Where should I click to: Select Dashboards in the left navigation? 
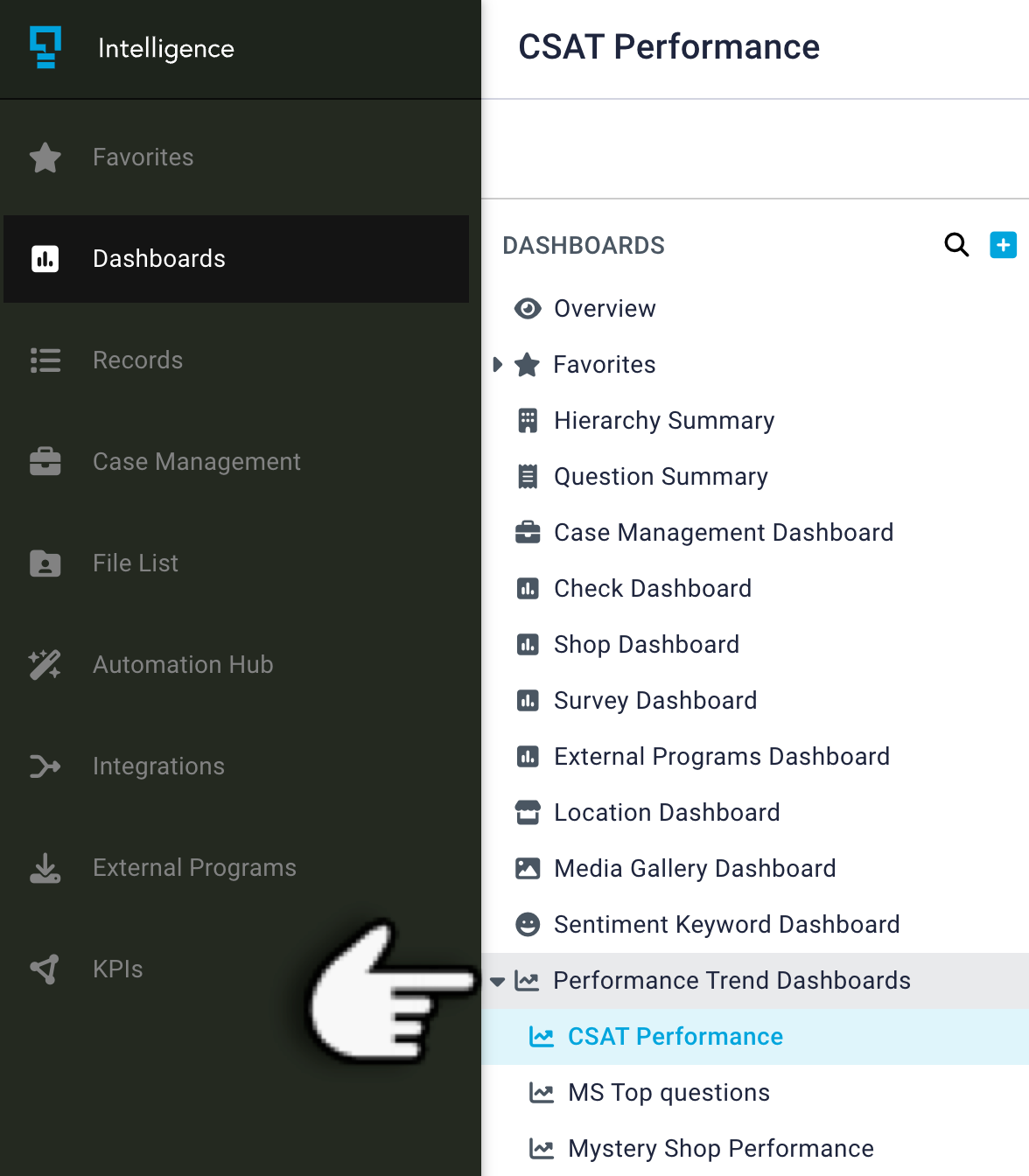pyautogui.click(x=159, y=259)
